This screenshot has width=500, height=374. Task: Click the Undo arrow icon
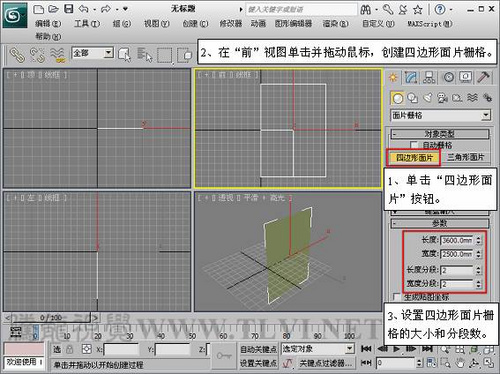tap(83, 9)
